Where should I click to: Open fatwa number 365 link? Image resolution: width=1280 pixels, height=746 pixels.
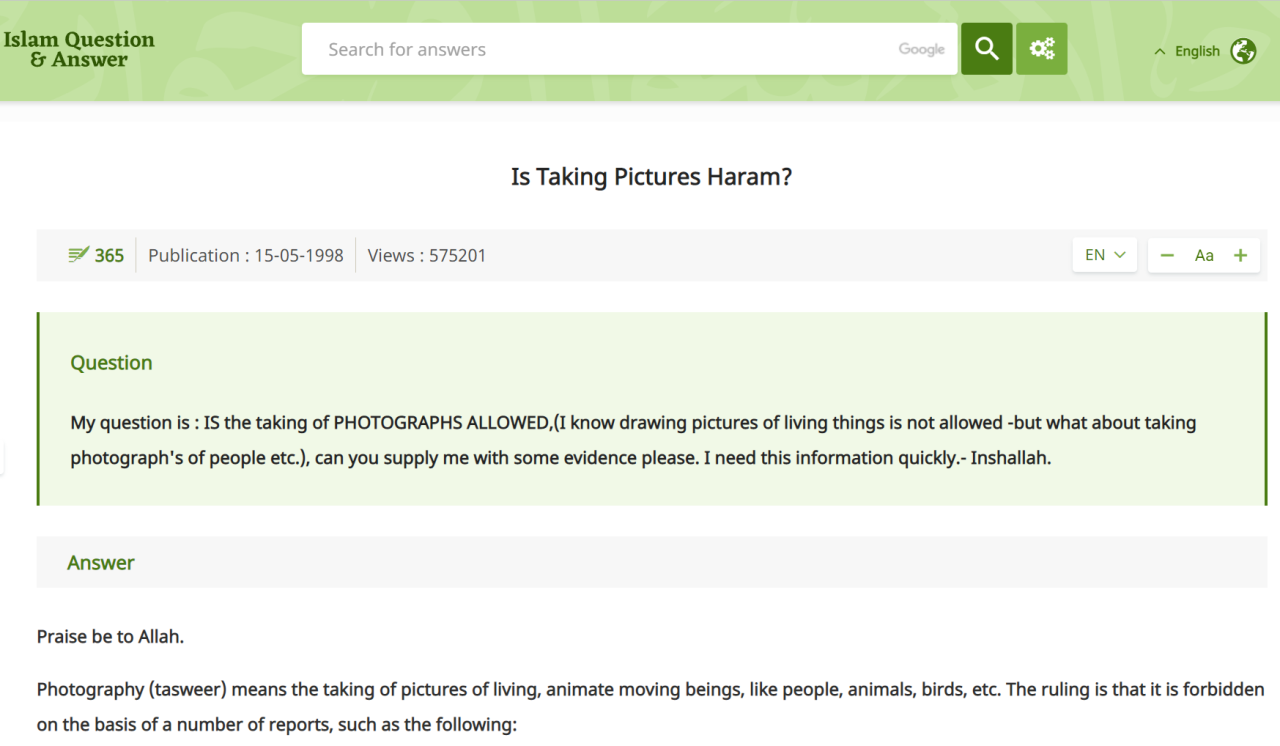pos(109,255)
